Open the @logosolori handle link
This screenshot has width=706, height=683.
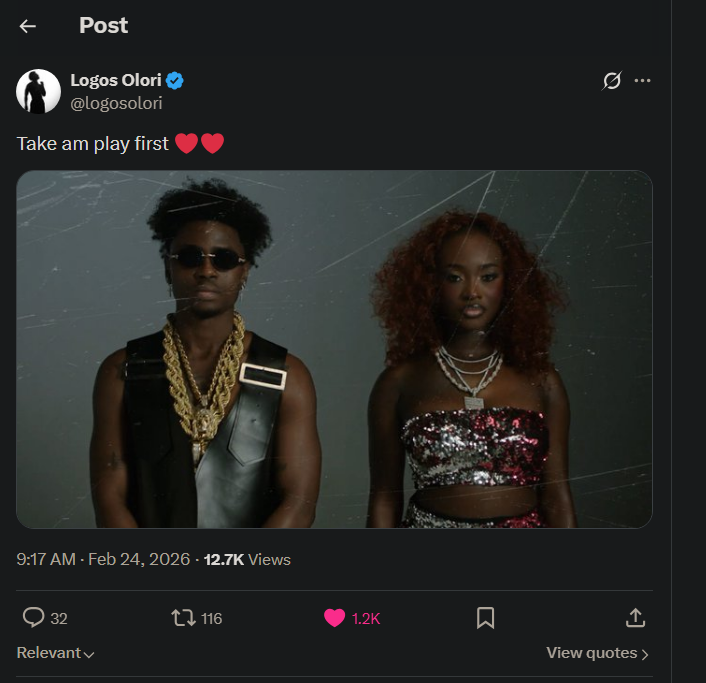[x=116, y=103]
